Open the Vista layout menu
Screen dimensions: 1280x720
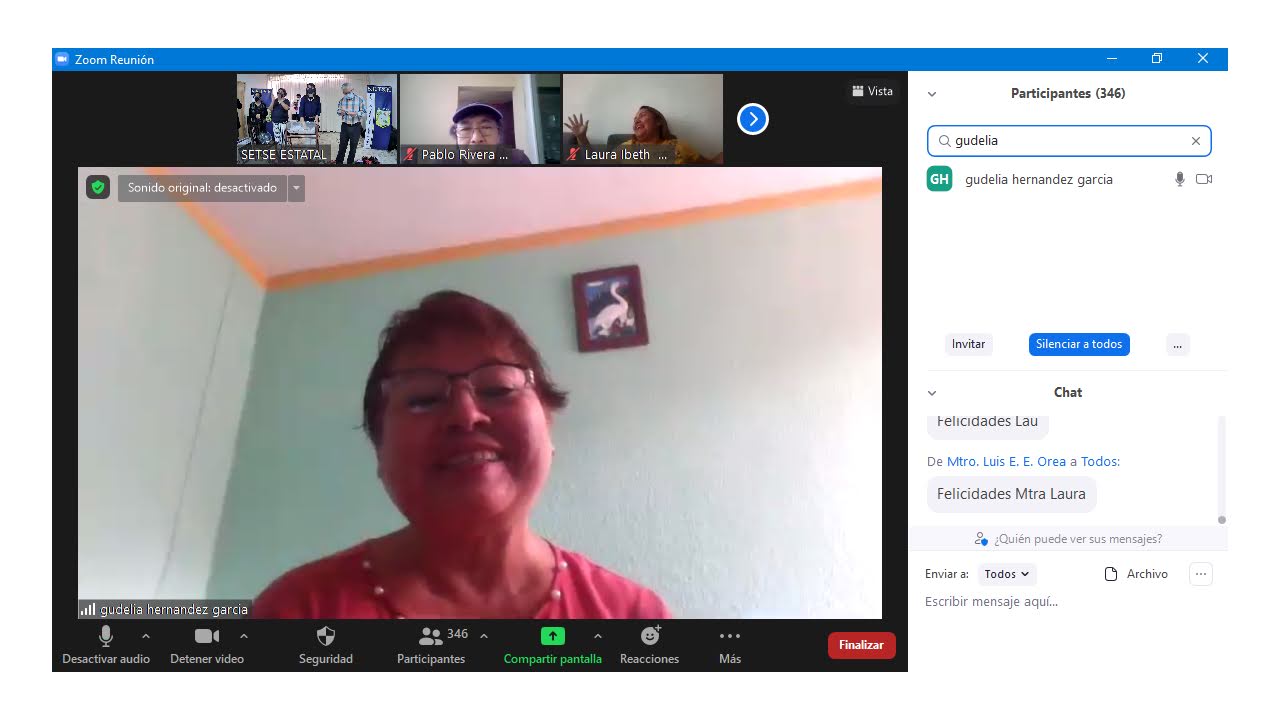872,91
